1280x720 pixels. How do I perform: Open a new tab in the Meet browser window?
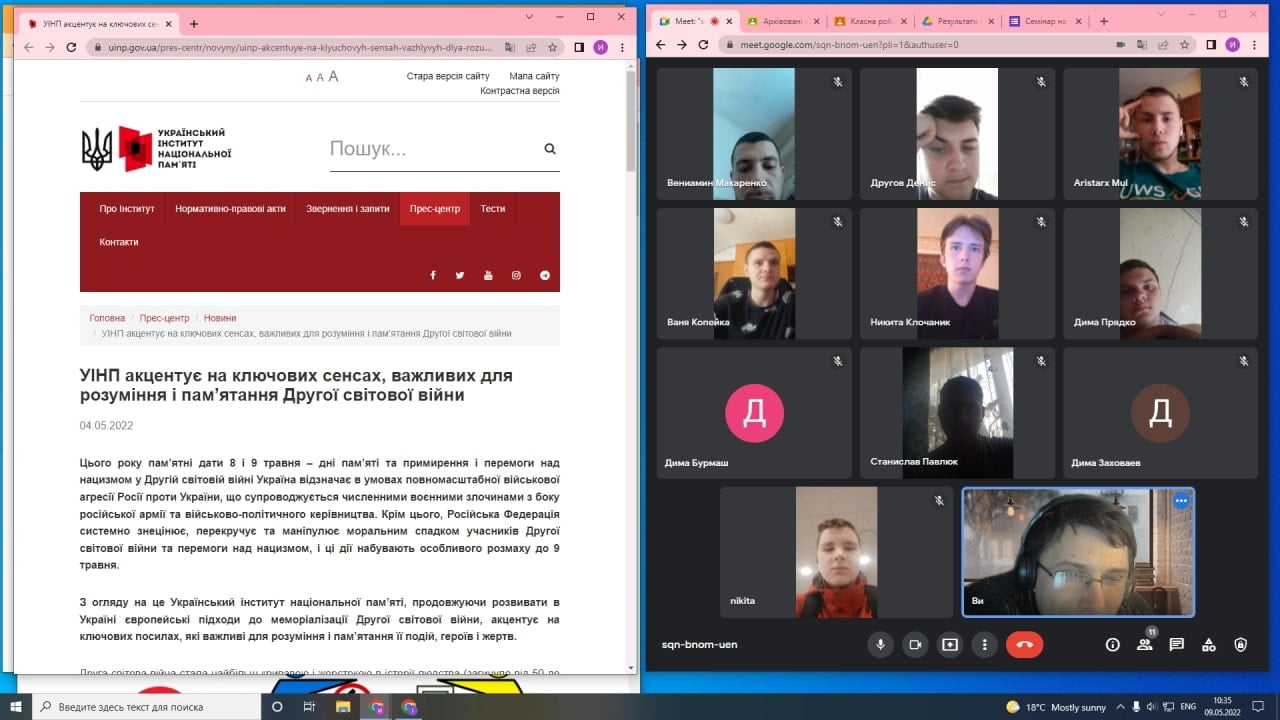(1104, 21)
